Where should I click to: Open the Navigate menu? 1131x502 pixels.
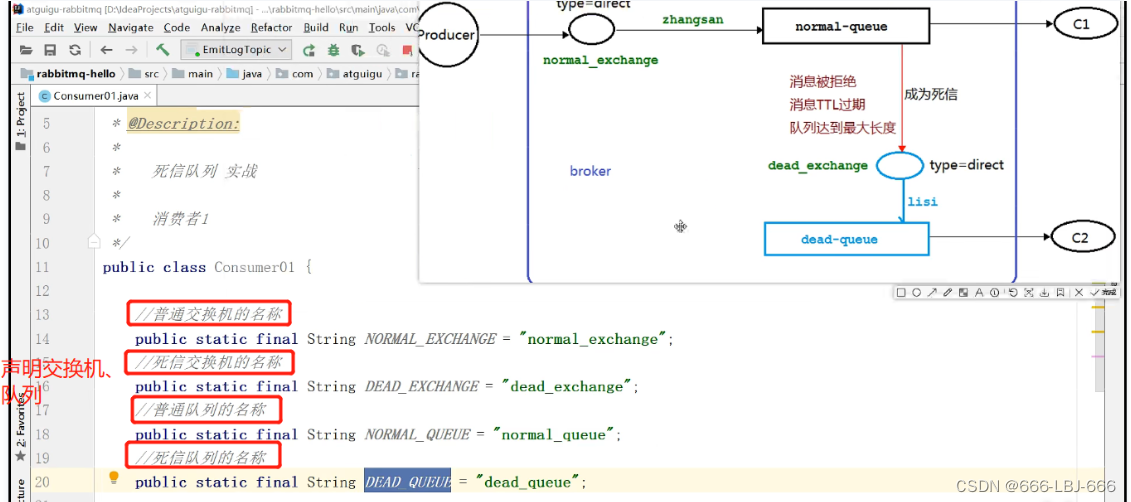point(131,27)
